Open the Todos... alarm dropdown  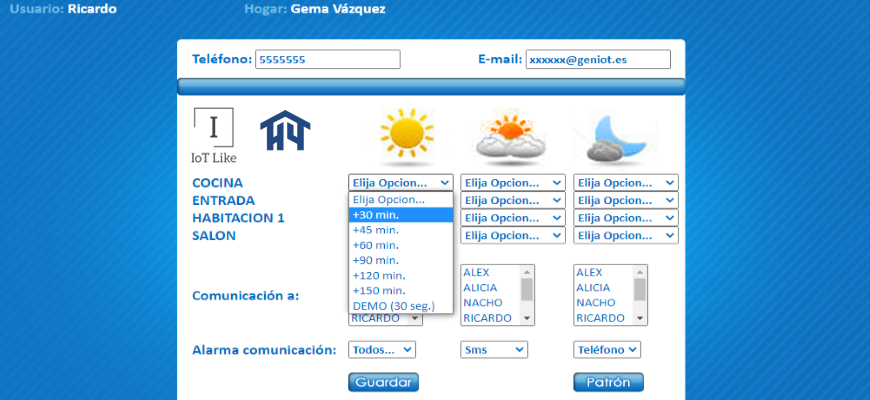pos(382,350)
